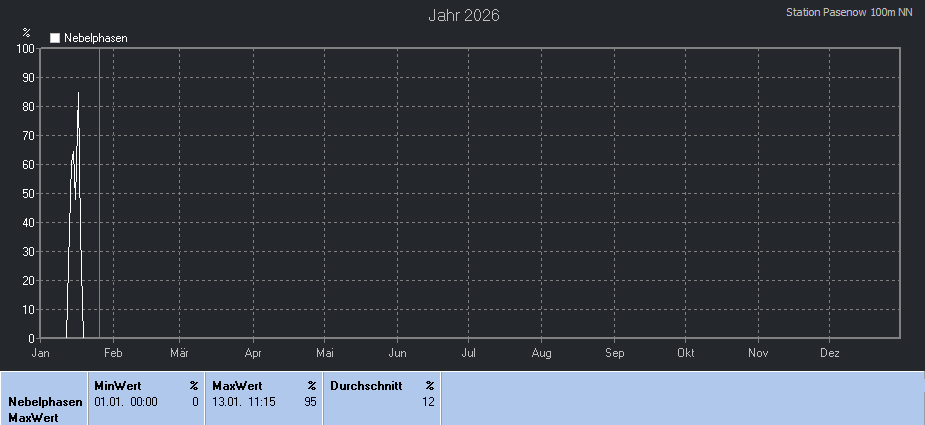Click the average value 12 in the table
Viewport: 925px width, 425px height.
pyautogui.click(x=428, y=401)
